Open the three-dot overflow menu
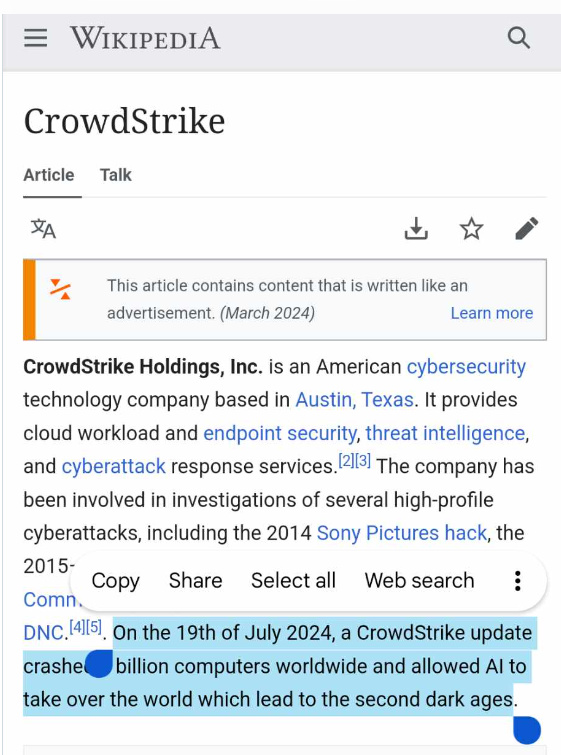This screenshot has height=755, width=561. [518, 581]
